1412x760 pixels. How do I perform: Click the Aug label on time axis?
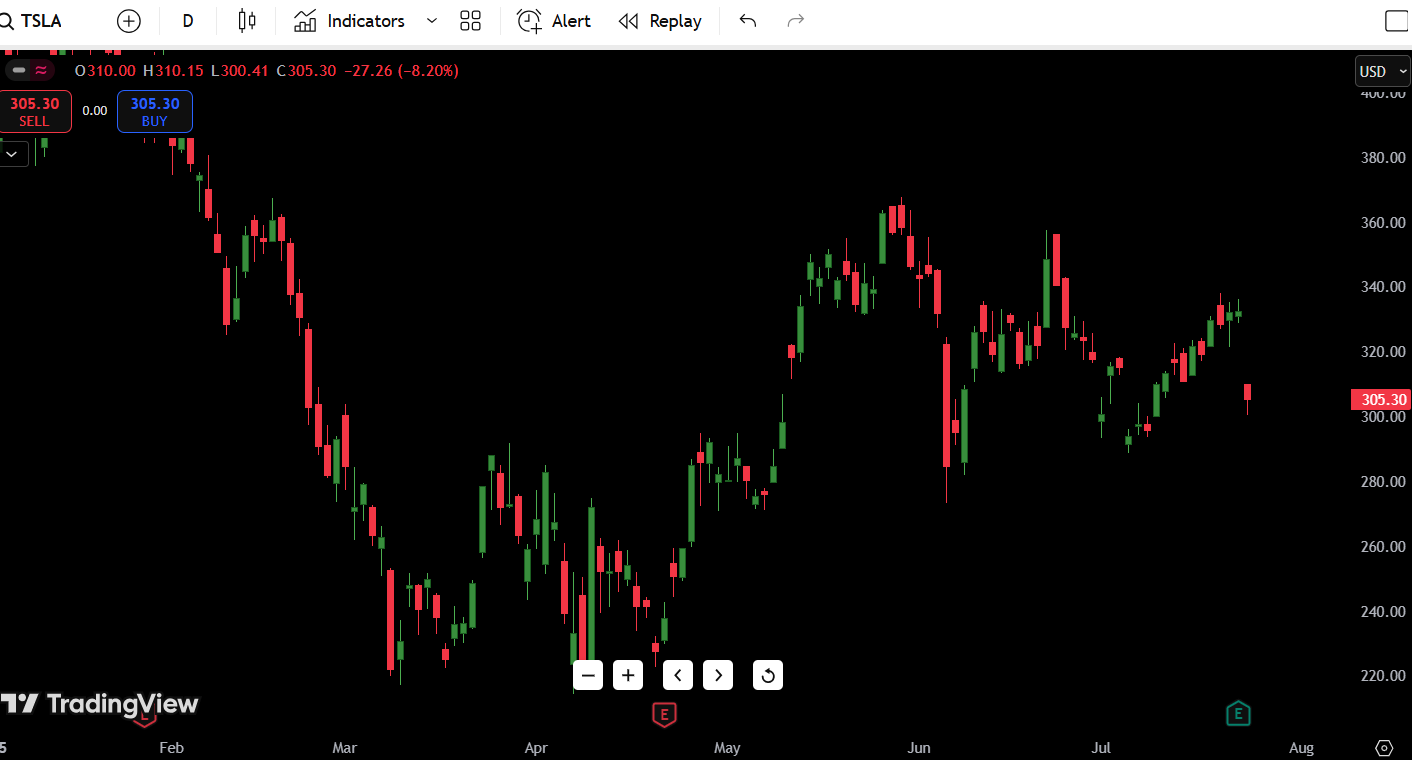coord(1302,748)
